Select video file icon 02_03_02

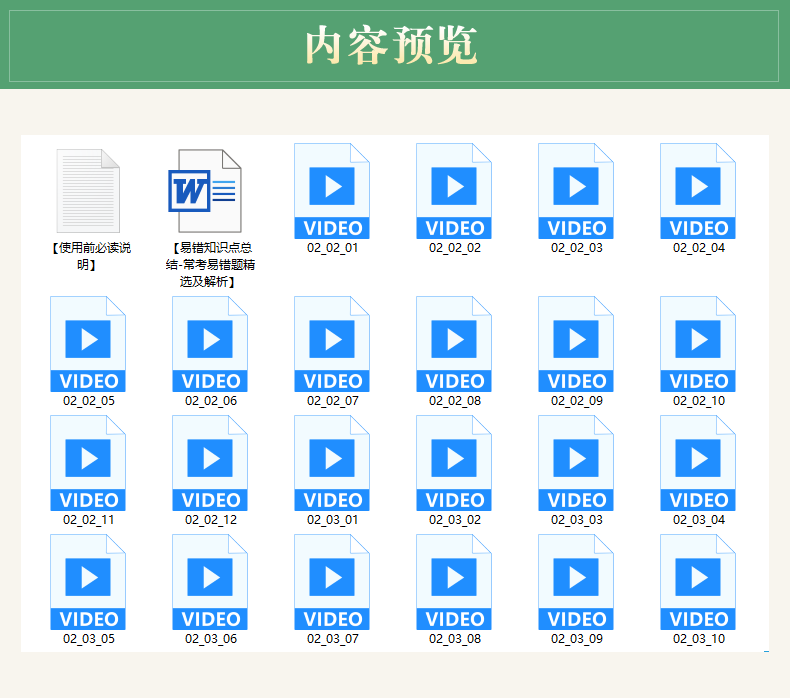[x=454, y=463]
